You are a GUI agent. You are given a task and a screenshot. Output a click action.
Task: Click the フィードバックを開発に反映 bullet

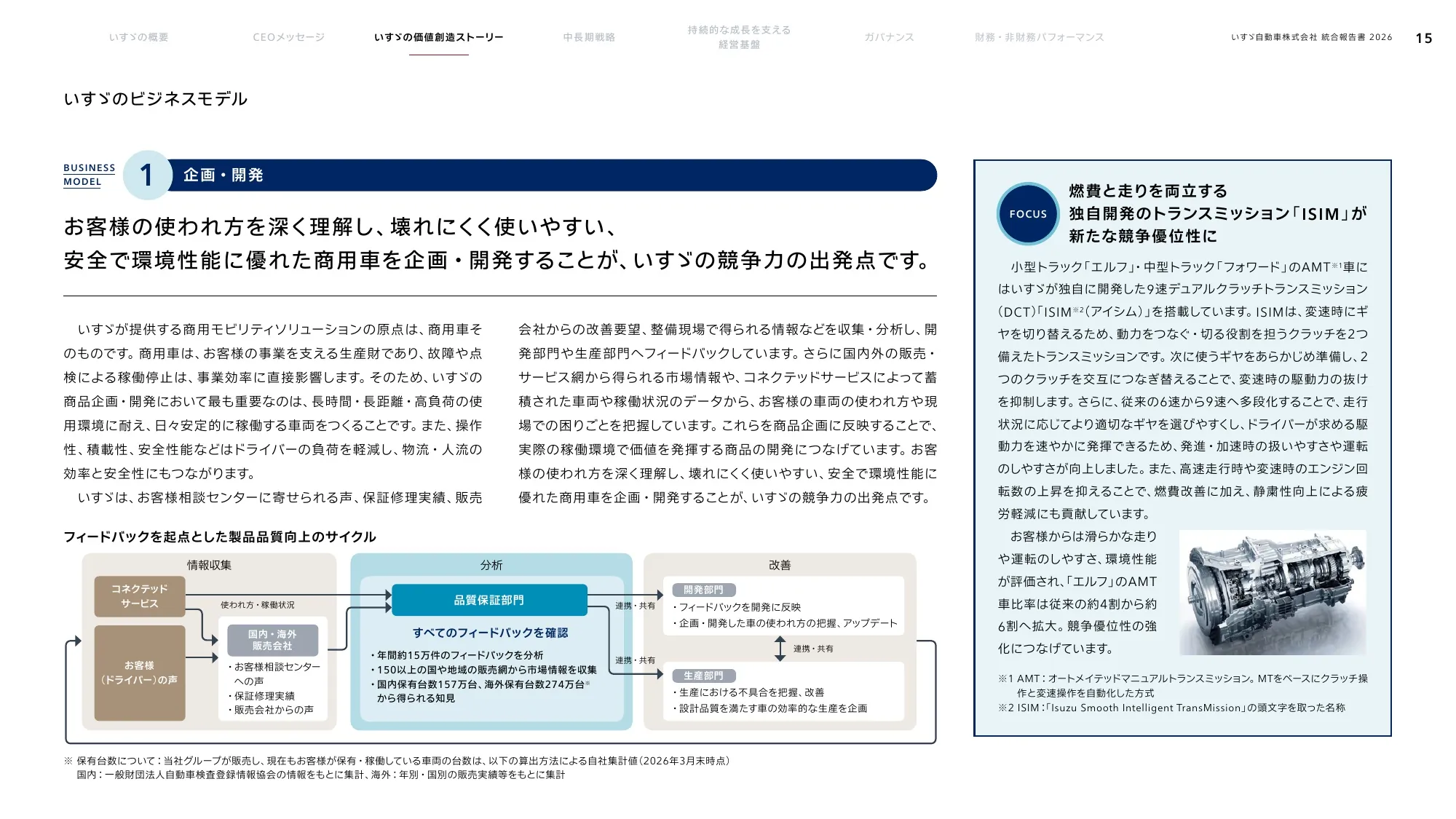pos(736,607)
